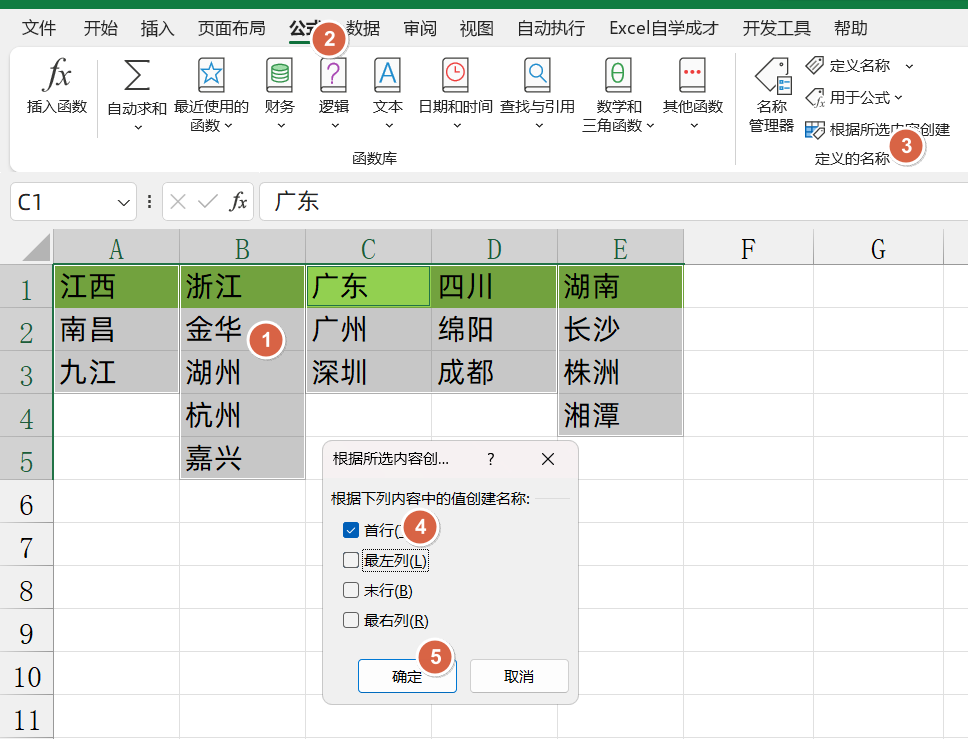Enable the Right column (最右列) checkbox

351,620
